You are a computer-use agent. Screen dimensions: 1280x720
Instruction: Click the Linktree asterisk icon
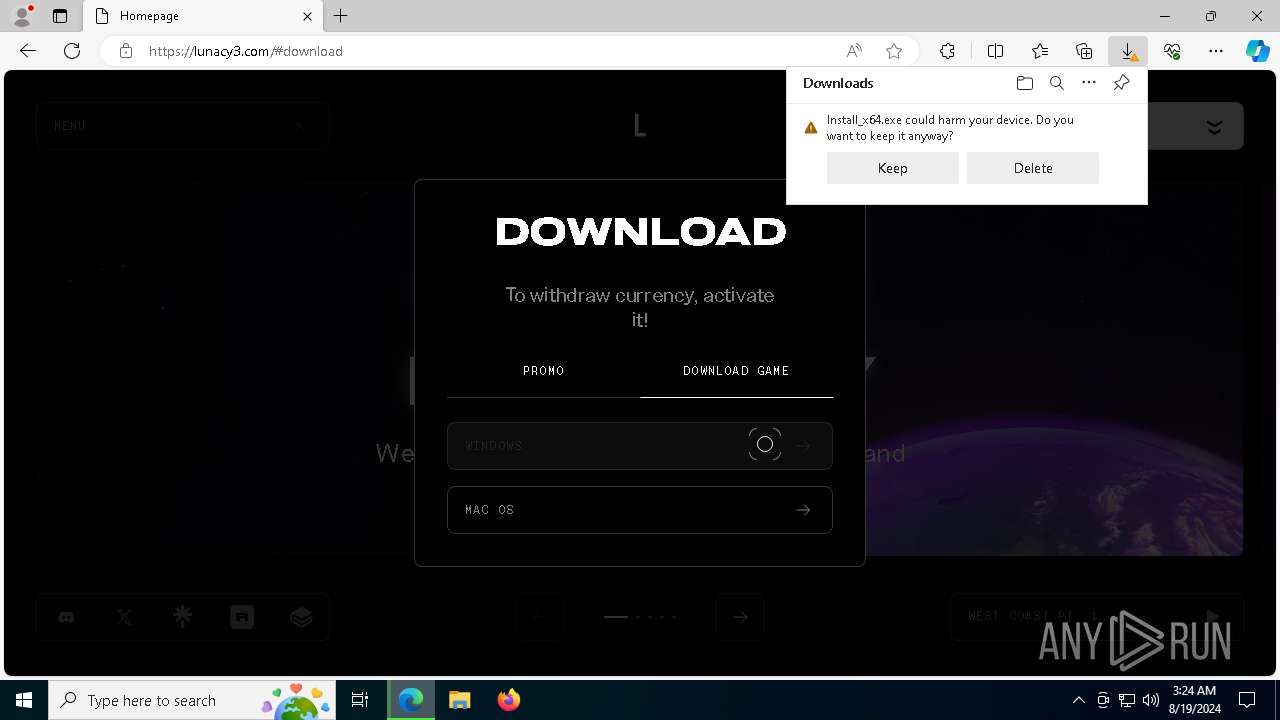[x=182, y=617]
